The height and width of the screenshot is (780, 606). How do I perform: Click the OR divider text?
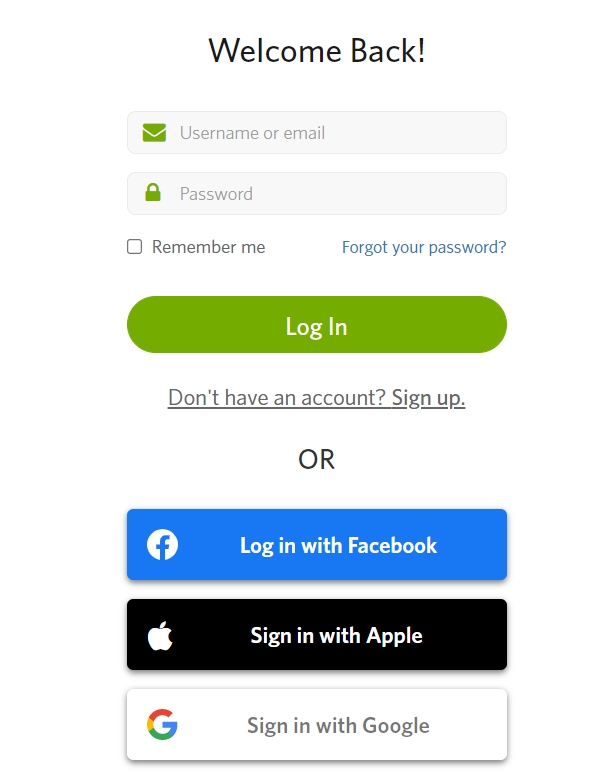316,460
